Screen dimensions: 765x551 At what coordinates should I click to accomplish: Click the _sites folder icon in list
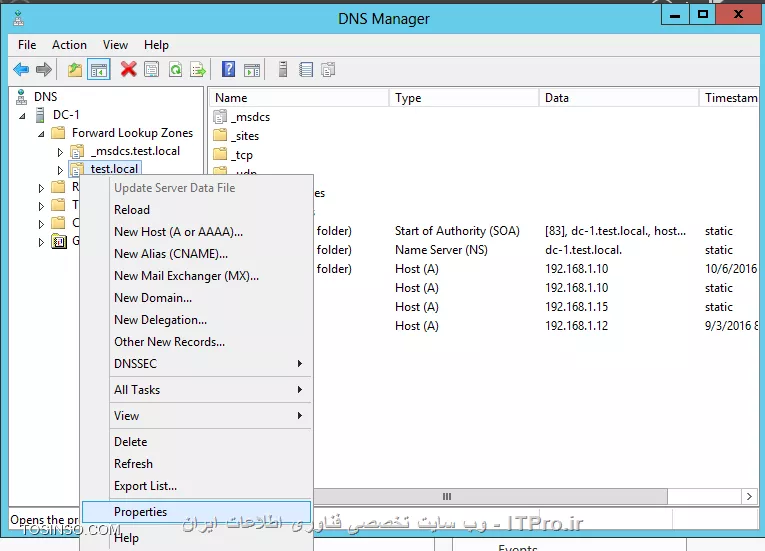[x=221, y=135]
